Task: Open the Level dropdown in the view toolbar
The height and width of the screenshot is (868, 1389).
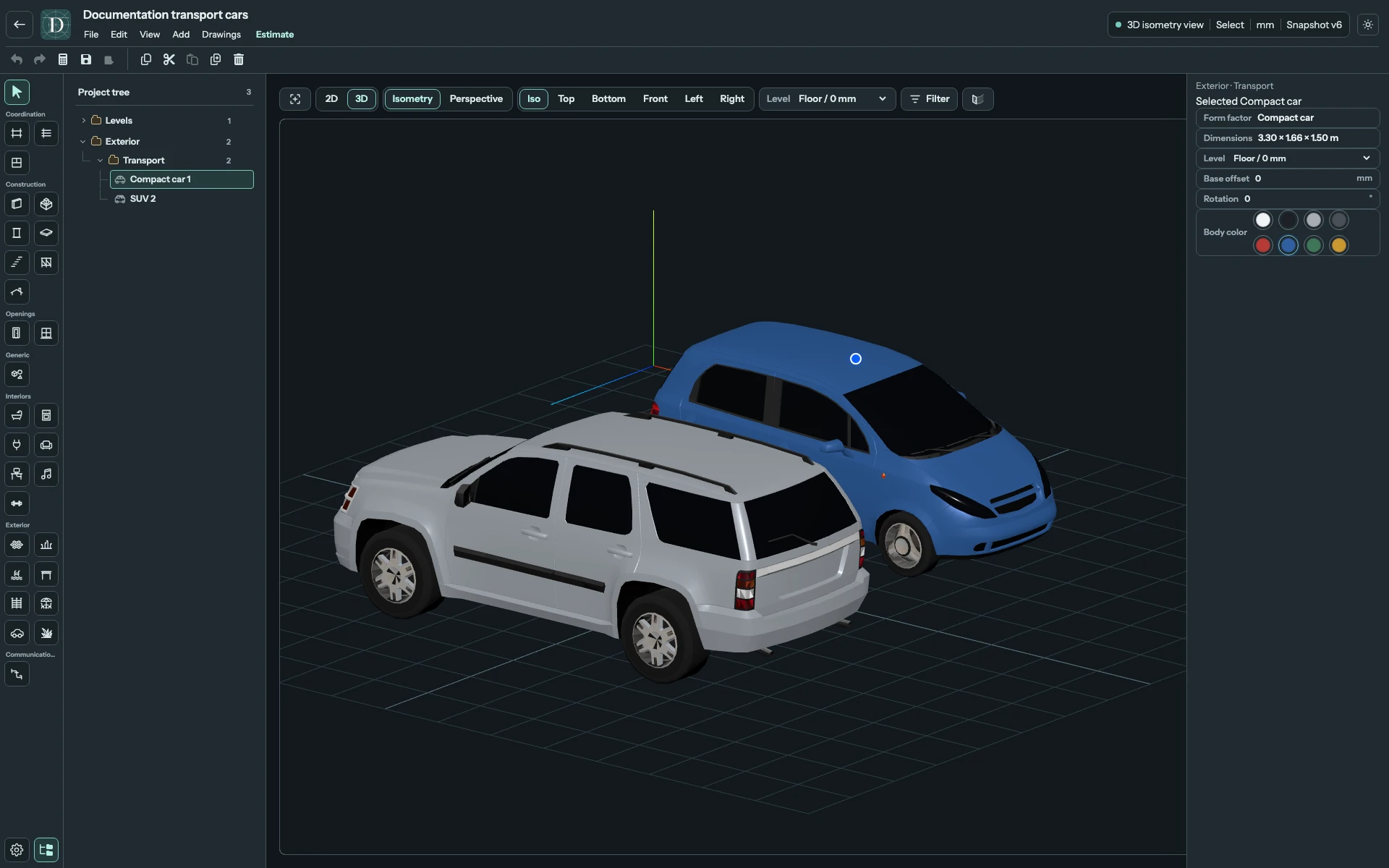Action: click(827, 99)
